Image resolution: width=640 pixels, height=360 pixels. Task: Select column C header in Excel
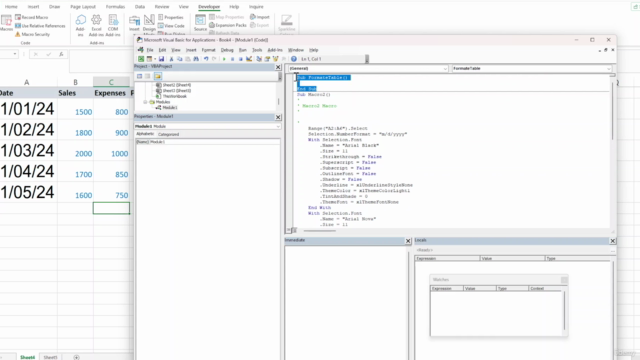[x=111, y=82]
